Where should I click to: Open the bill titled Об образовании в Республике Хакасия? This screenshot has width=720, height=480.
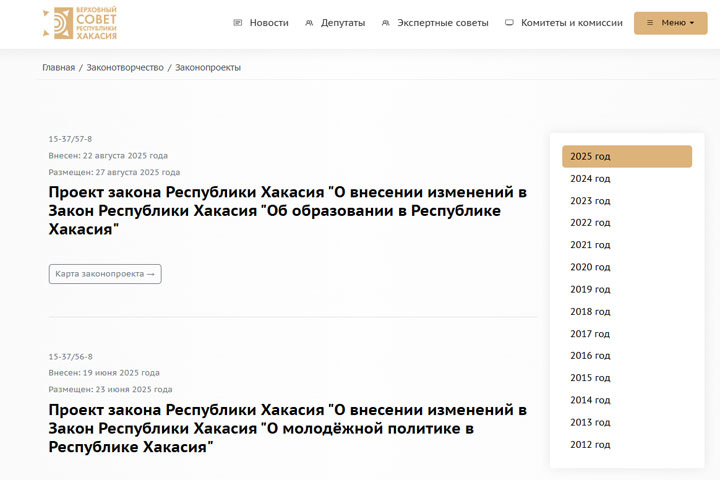coord(287,210)
